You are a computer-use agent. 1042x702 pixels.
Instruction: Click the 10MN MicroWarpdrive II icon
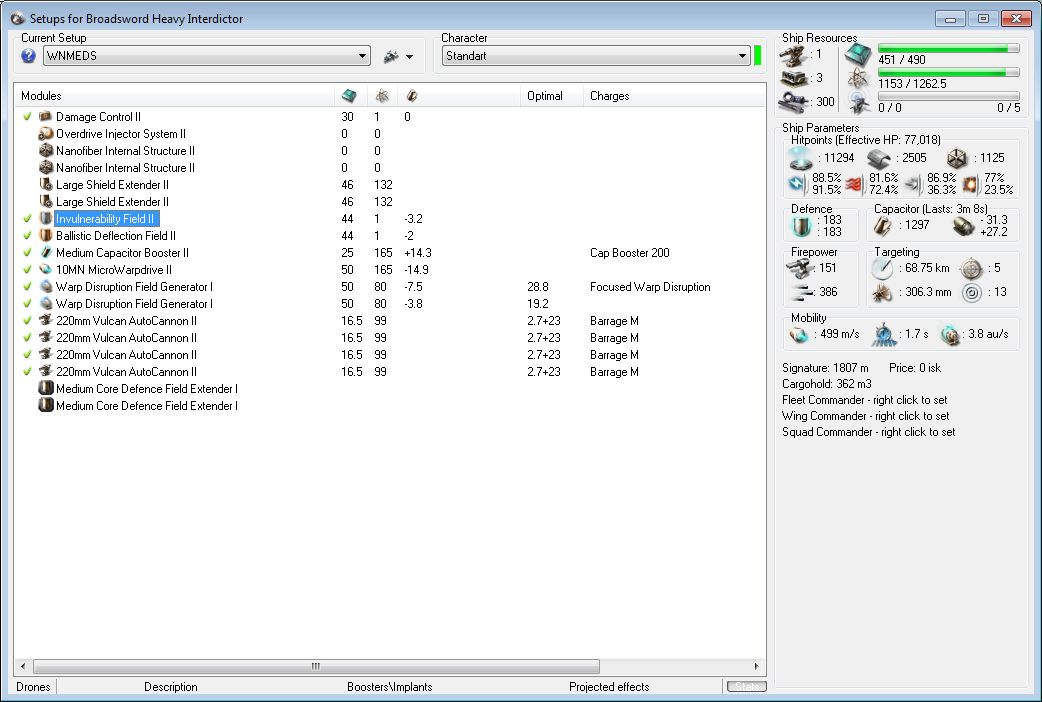(45, 270)
